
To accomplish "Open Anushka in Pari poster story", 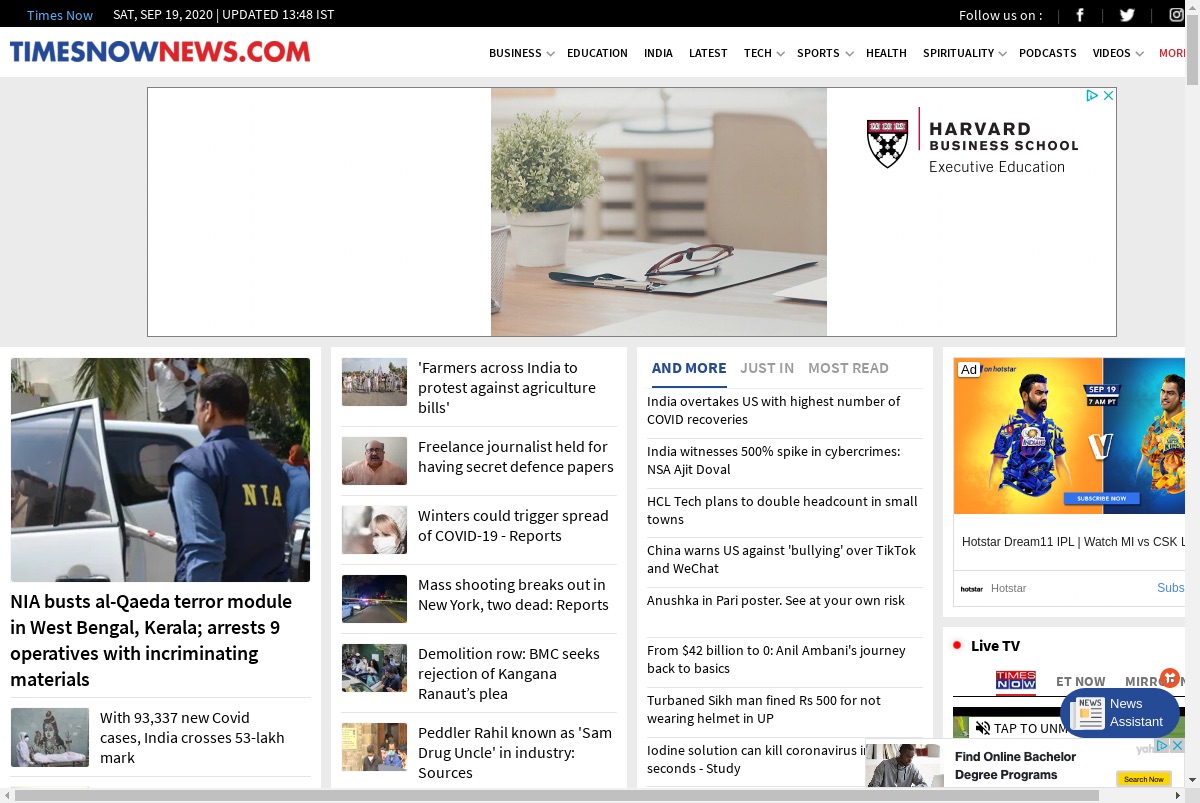I will [x=776, y=600].
